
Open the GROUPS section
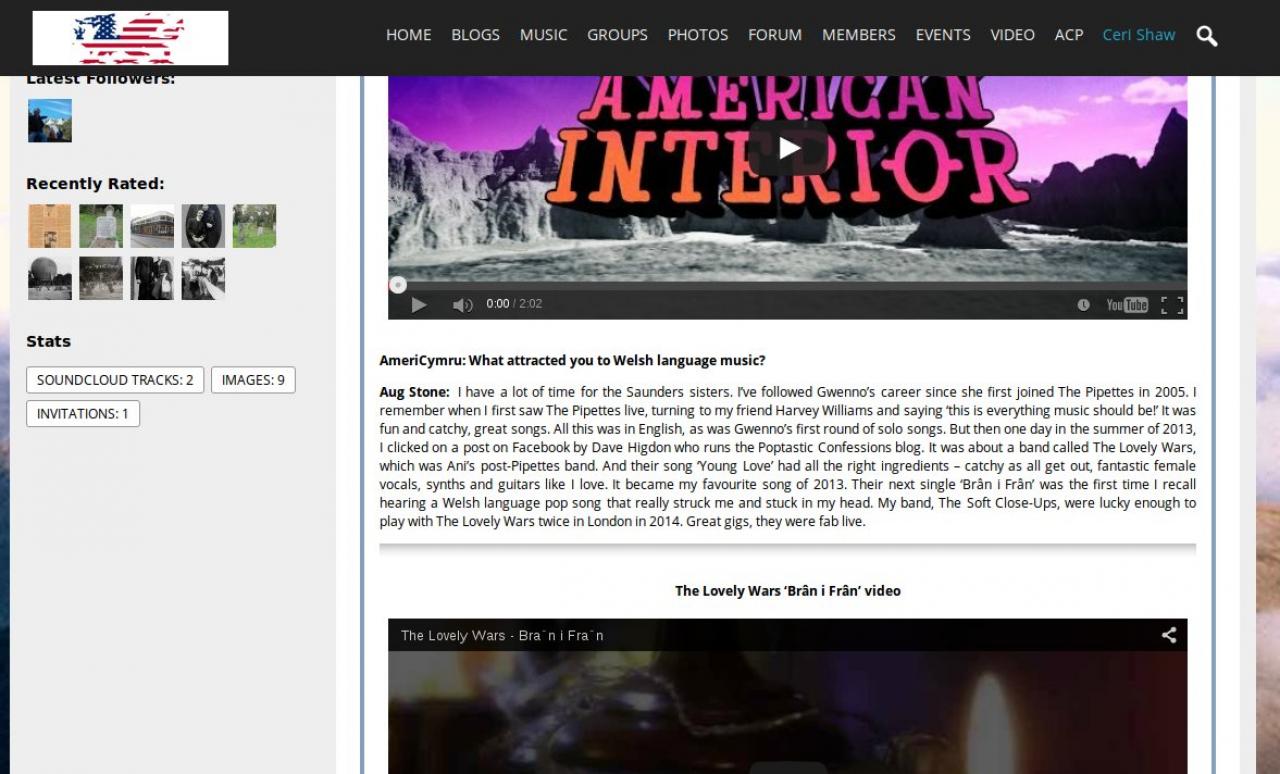coord(617,35)
